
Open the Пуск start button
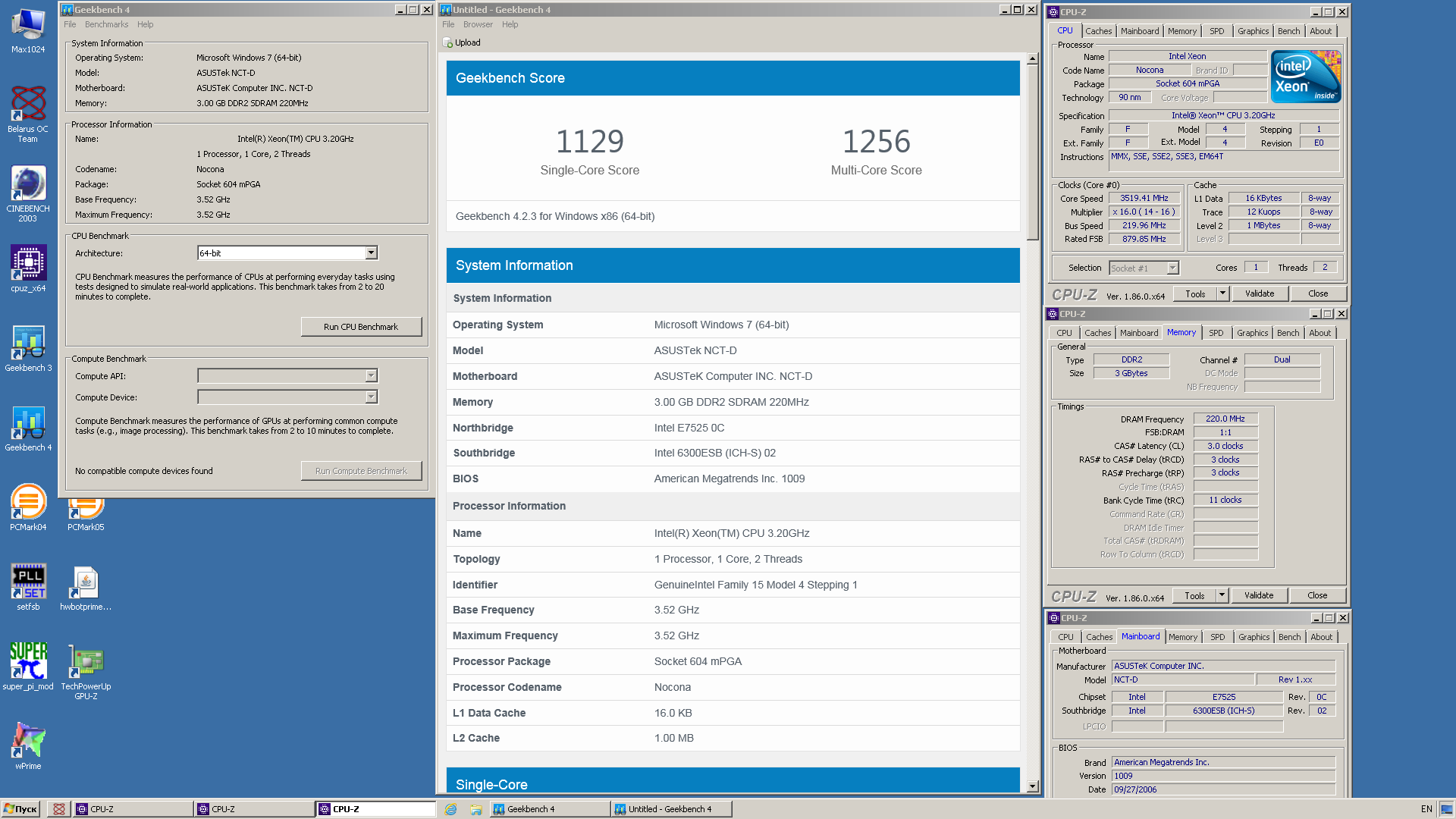20,809
